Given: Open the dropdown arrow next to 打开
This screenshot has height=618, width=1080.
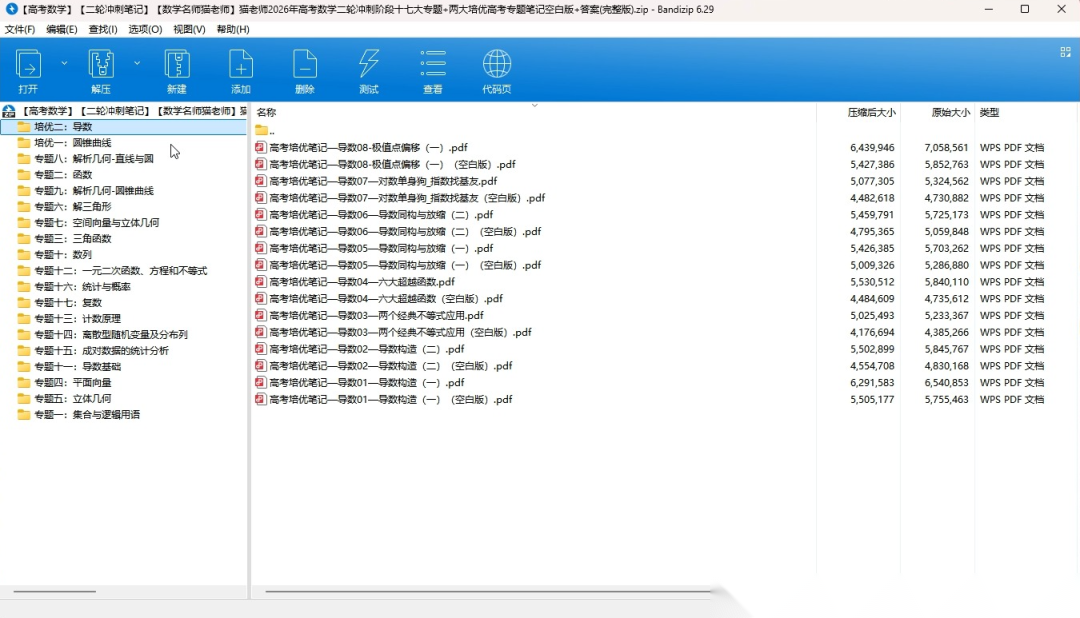Looking at the screenshot, I should [65, 62].
